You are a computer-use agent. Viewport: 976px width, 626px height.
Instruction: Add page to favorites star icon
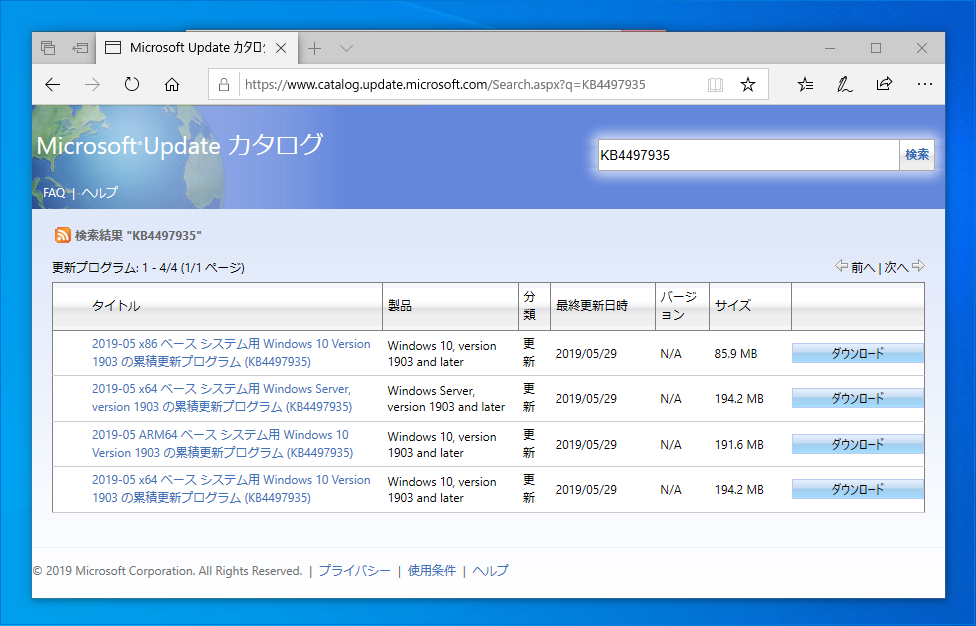pyautogui.click(x=748, y=85)
